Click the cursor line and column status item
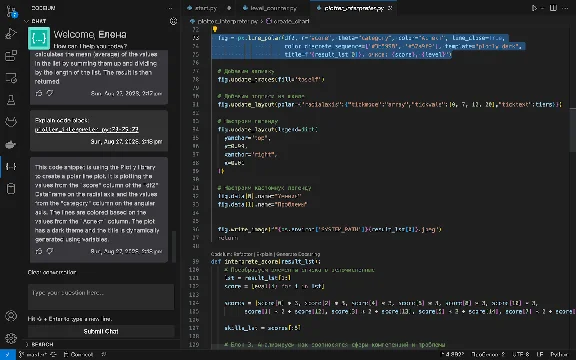 click(453, 354)
